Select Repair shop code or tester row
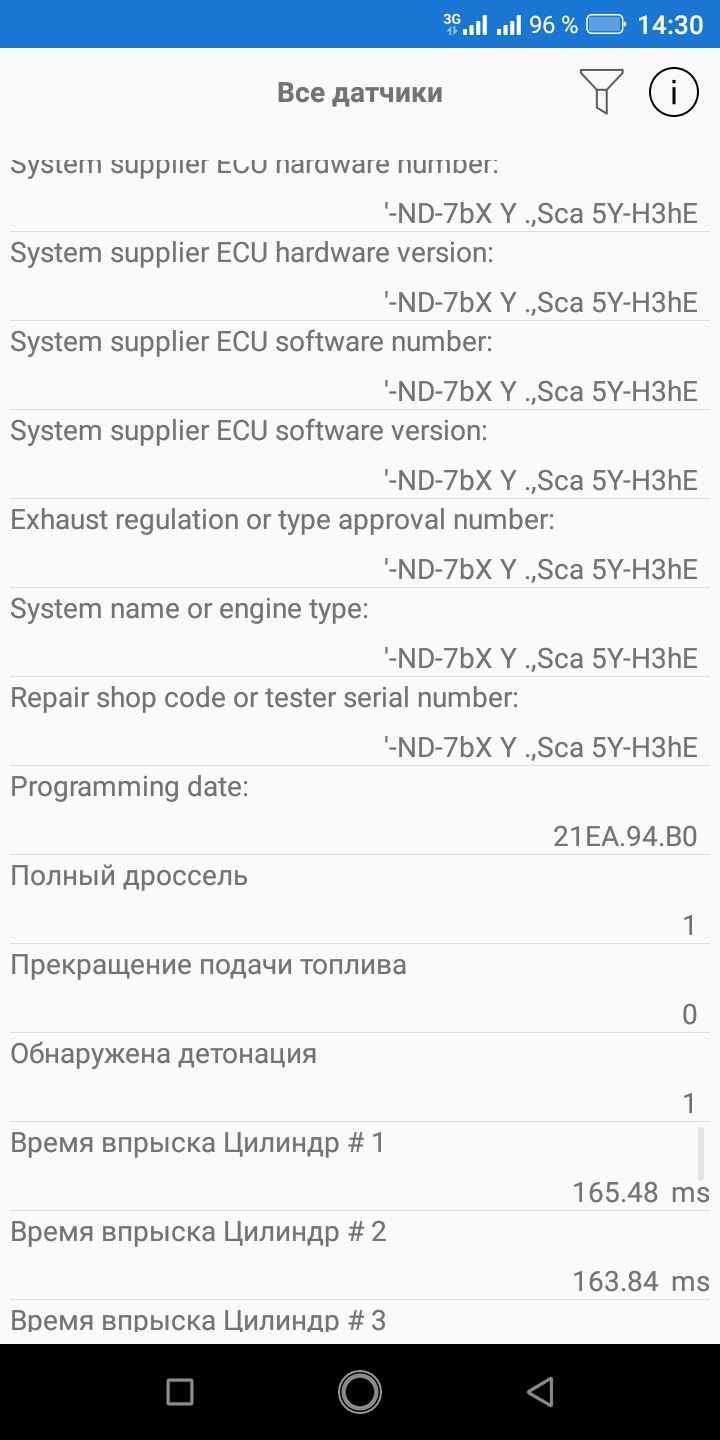The height and width of the screenshot is (1440, 720). (x=360, y=722)
